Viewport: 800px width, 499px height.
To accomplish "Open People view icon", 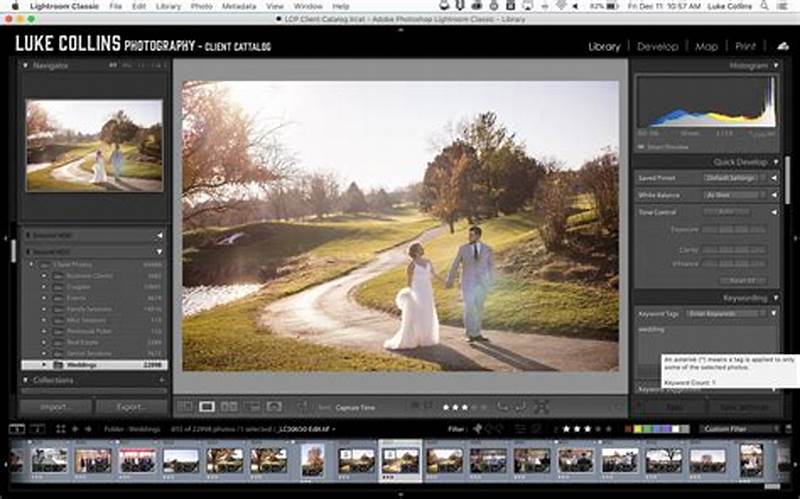I will (274, 407).
